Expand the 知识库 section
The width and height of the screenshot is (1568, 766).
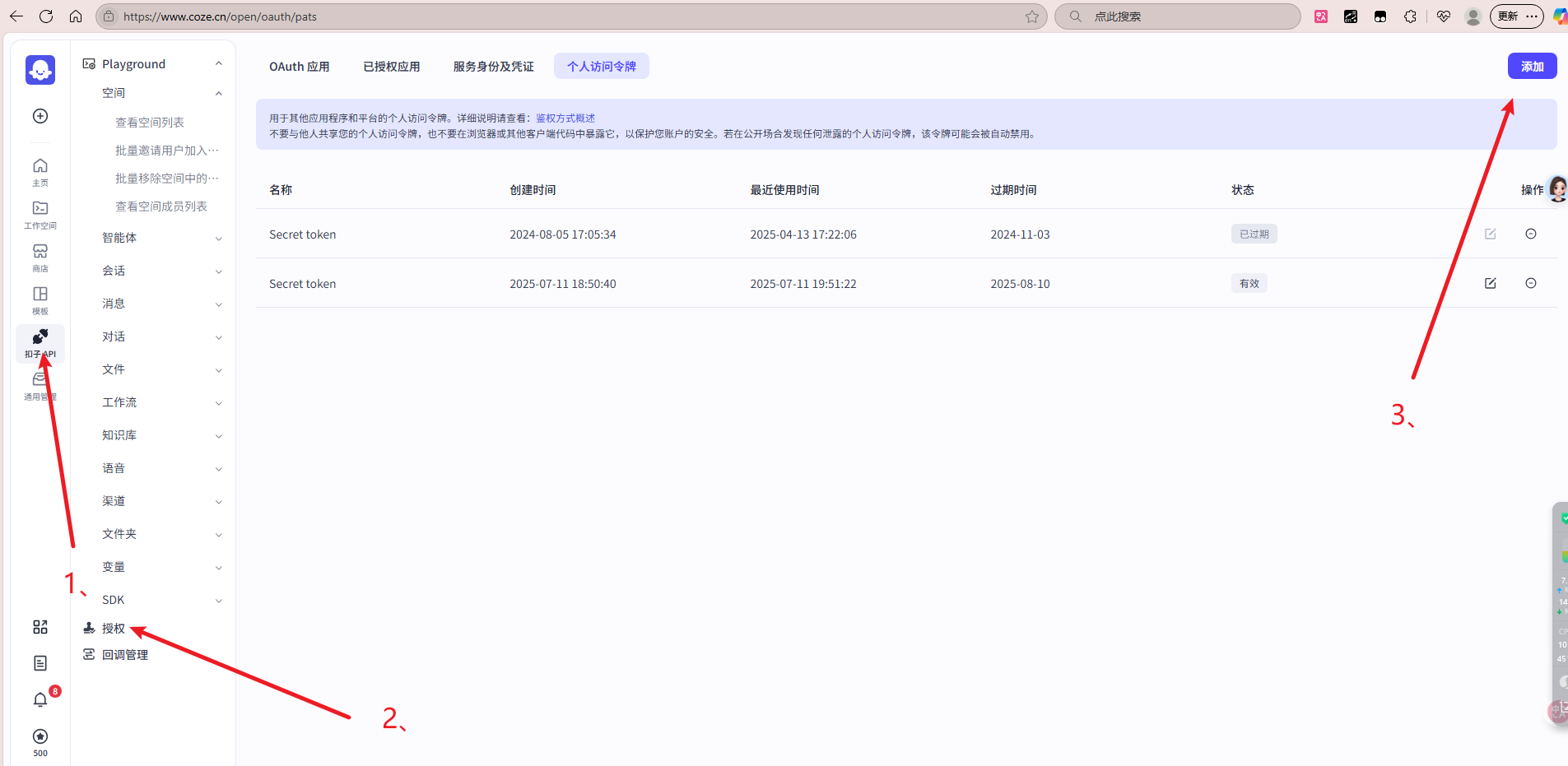tap(161, 435)
